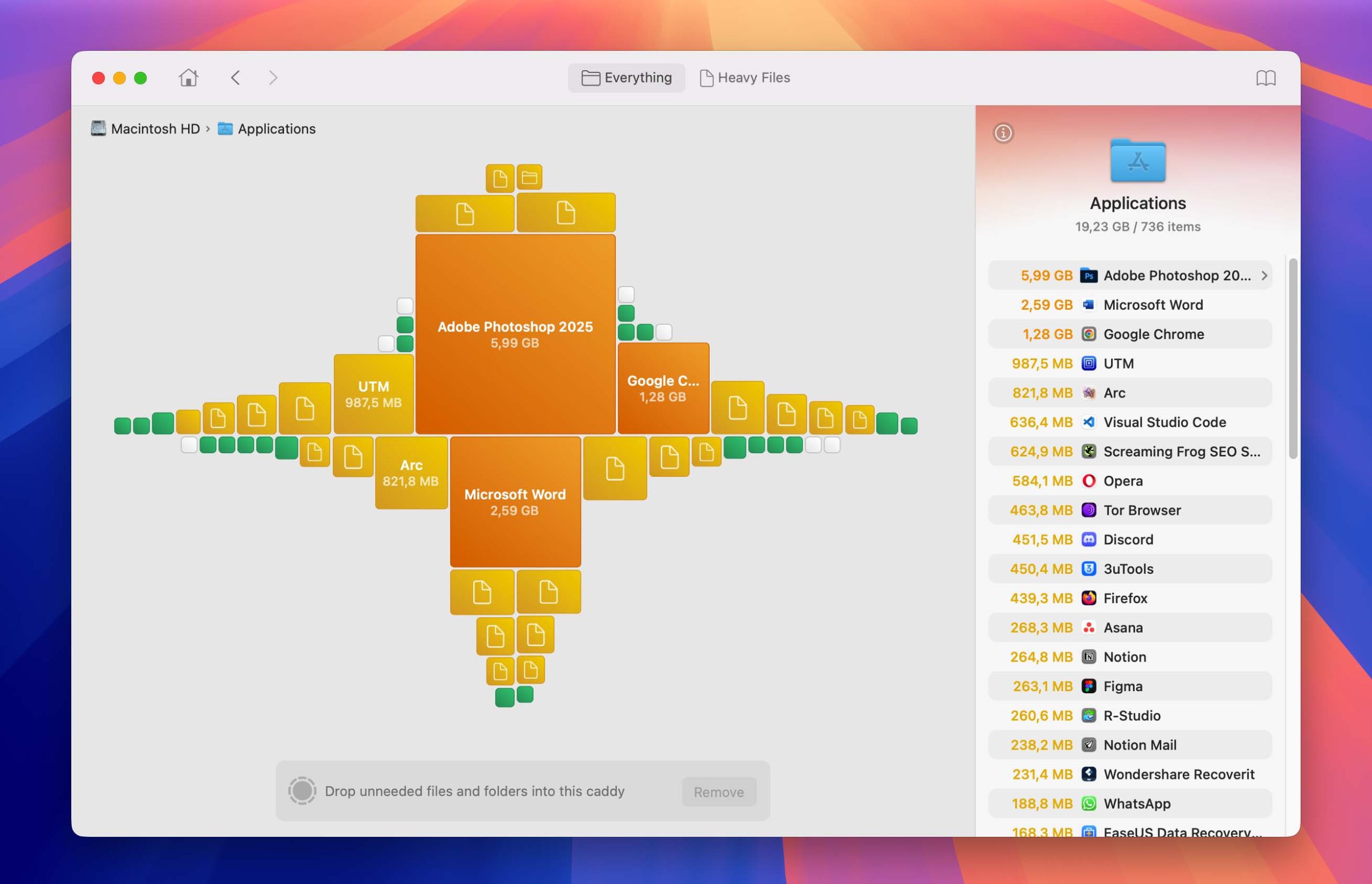The height and width of the screenshot is (884, 1372).
Task: Open the book guide icon
Action: (1265, 78)
